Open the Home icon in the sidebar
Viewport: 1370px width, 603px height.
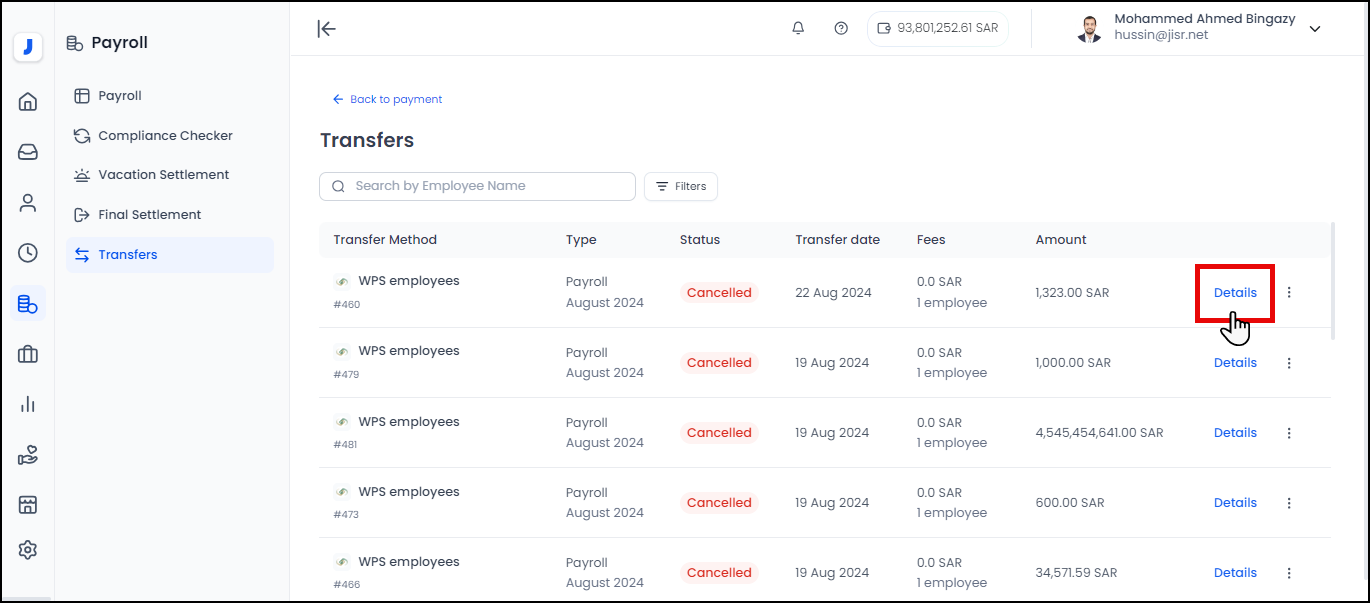coord(27,101)
